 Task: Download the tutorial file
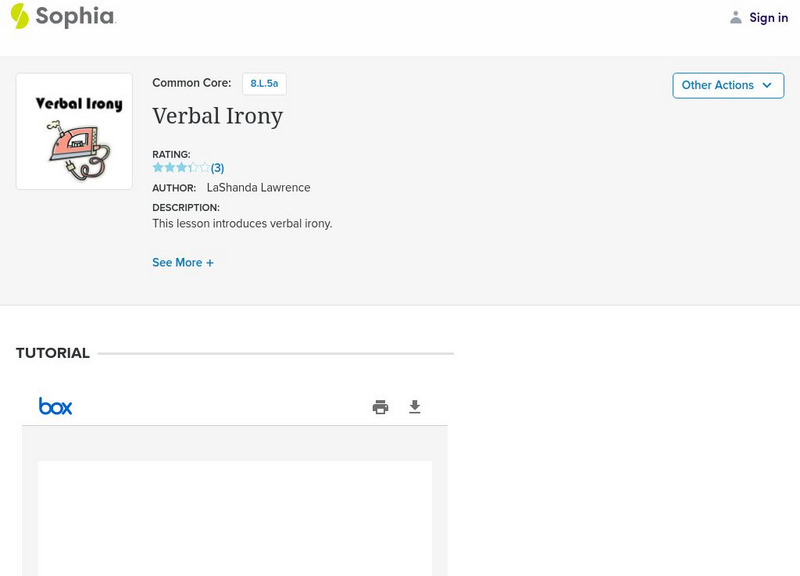415,407
